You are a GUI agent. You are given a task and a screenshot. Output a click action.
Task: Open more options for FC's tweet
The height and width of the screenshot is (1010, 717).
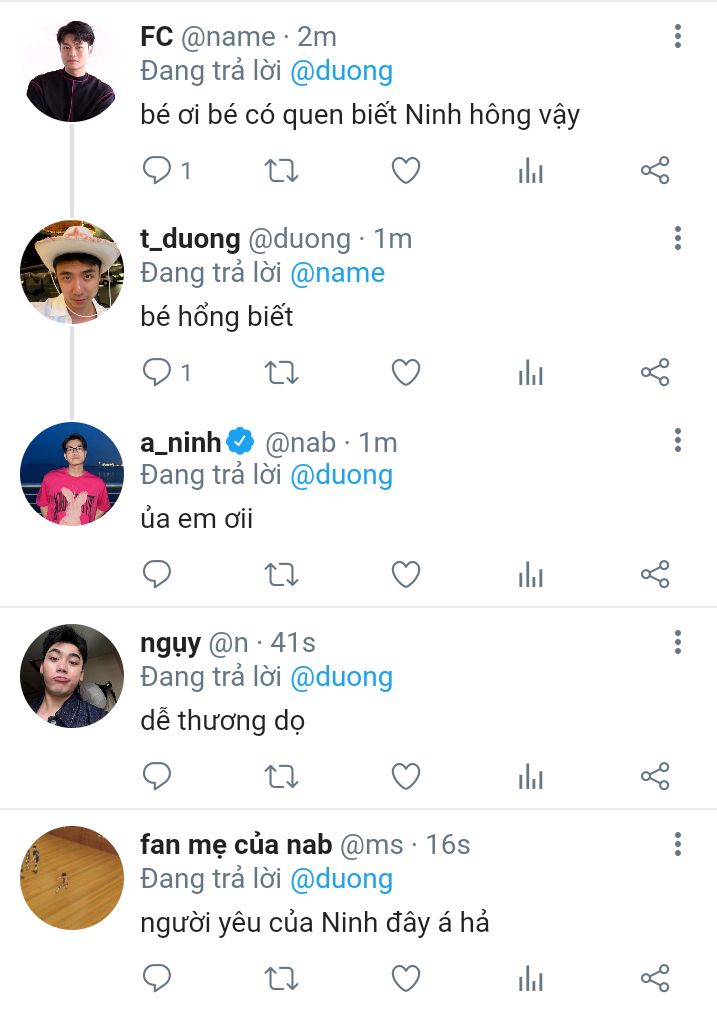(x=678, y=37)
